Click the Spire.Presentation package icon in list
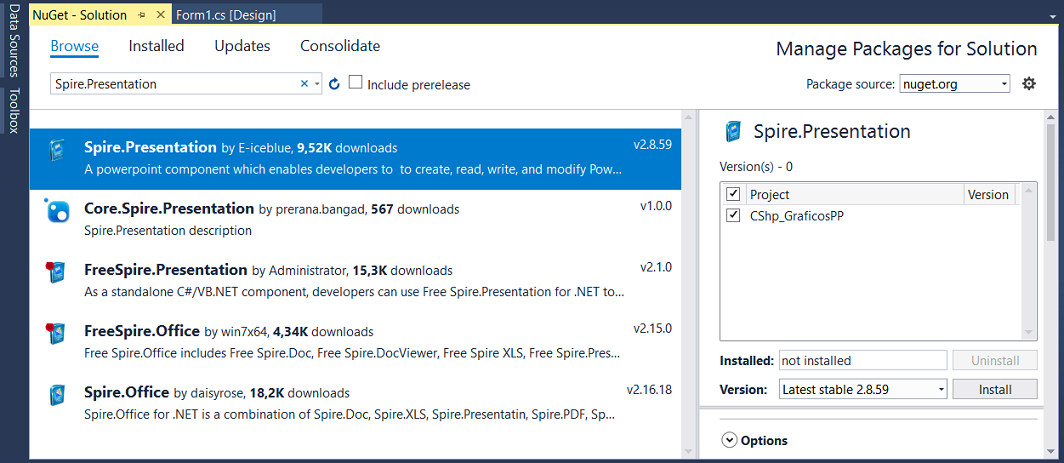The height and width of the screenshot is (463, 1064). tap(57, 152)
